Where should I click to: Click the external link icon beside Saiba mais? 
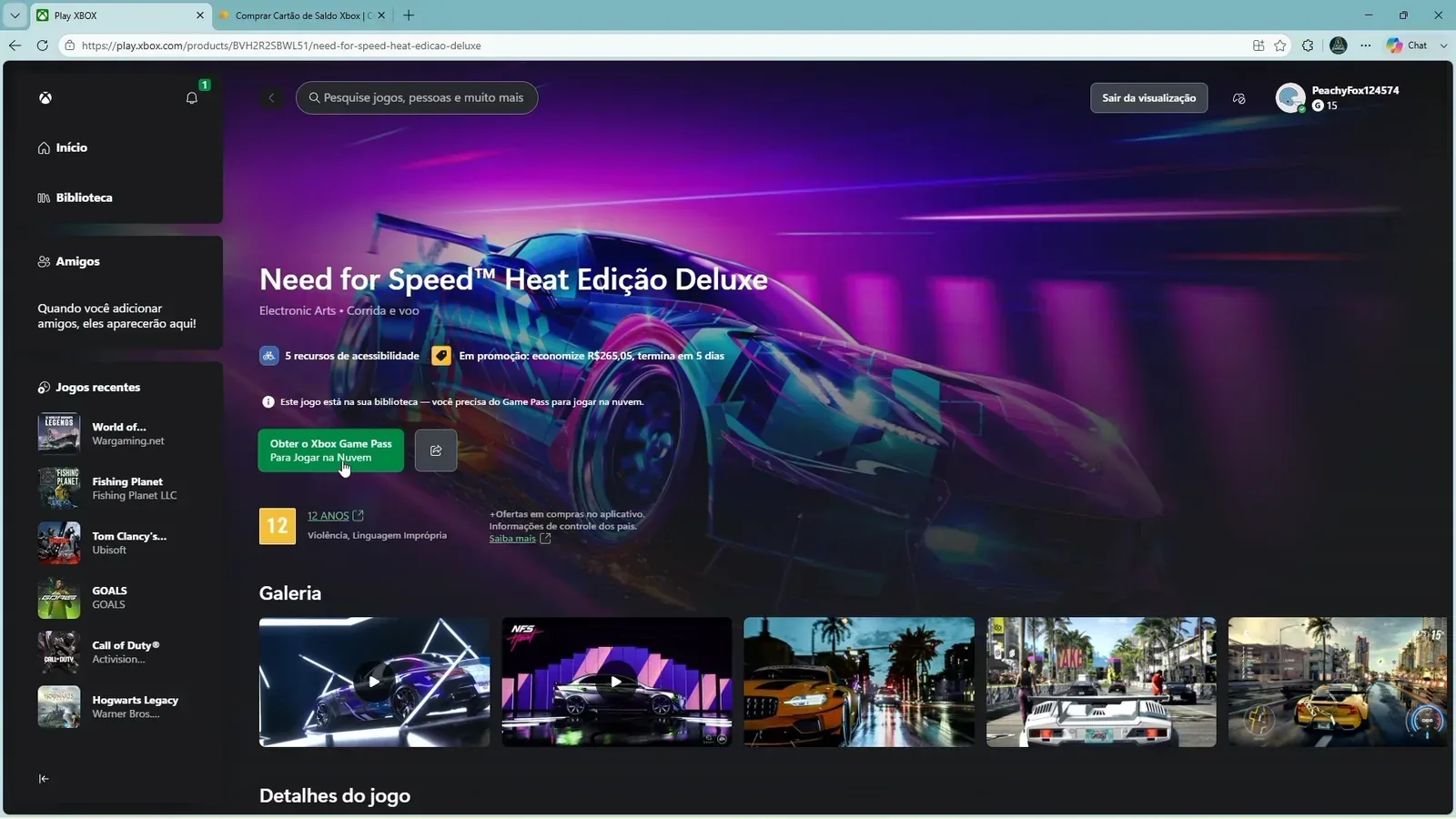pyautogui.click(x=545, y=539)
